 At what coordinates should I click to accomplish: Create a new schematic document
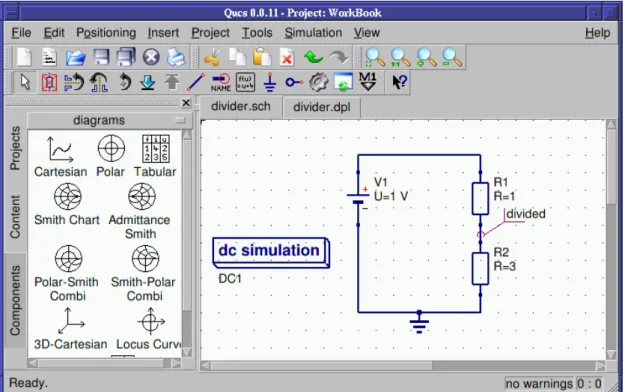[24, 57]
